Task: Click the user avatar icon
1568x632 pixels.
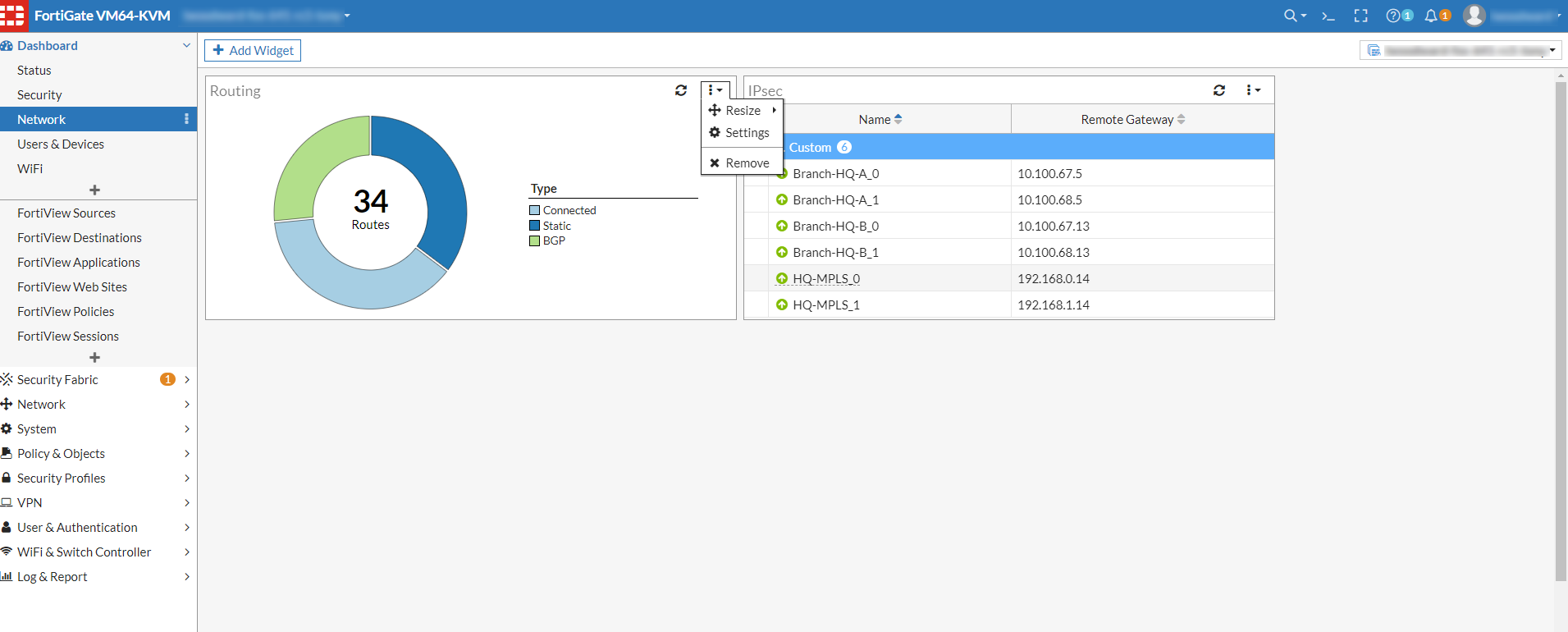Action: (x=1474, y=16)
